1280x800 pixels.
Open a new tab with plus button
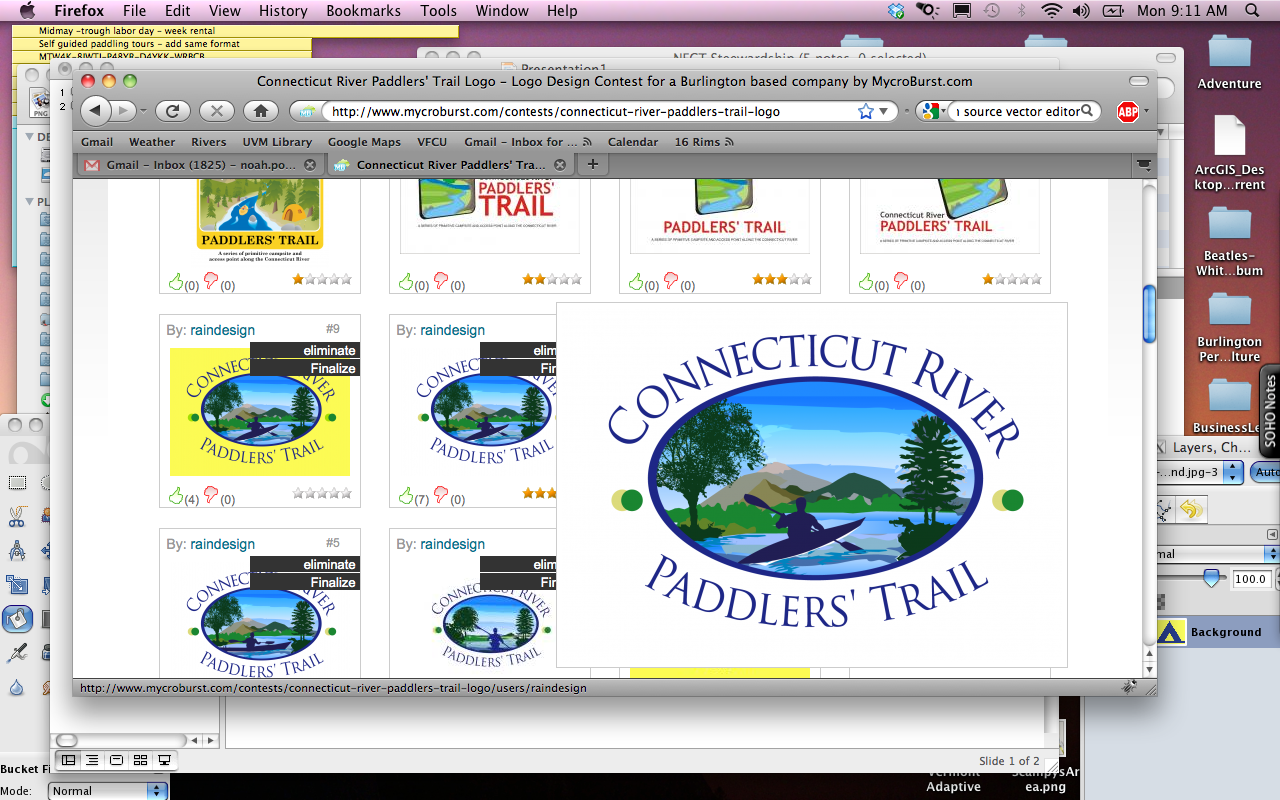tap(592, 164)
